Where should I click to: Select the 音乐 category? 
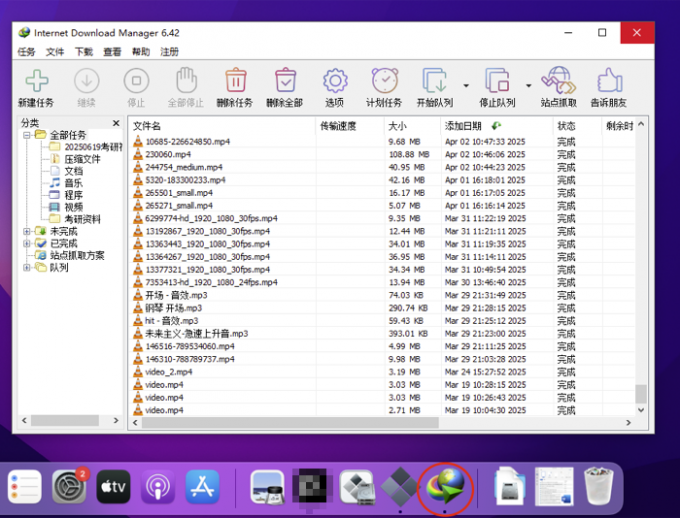(73, 183)
